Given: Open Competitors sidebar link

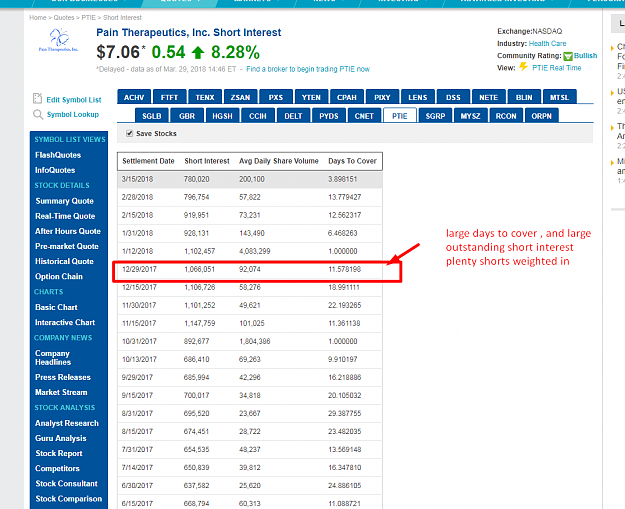Looking at the screenshot, I should 57,469.
